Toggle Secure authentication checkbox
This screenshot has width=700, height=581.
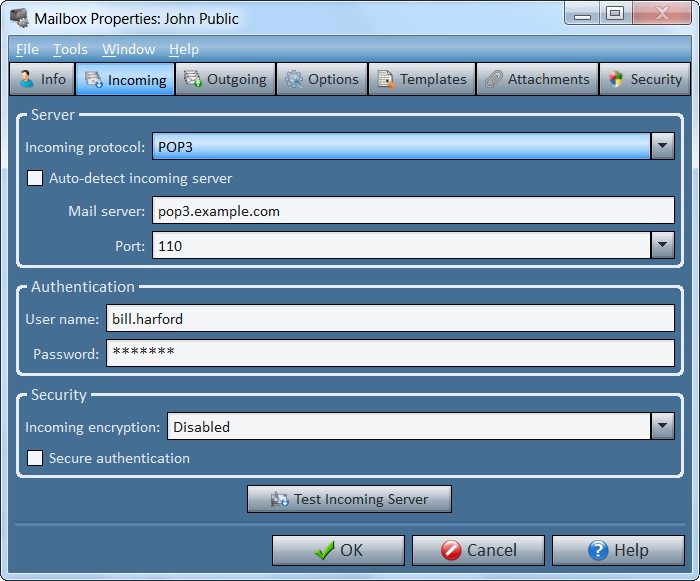(35, 458)
